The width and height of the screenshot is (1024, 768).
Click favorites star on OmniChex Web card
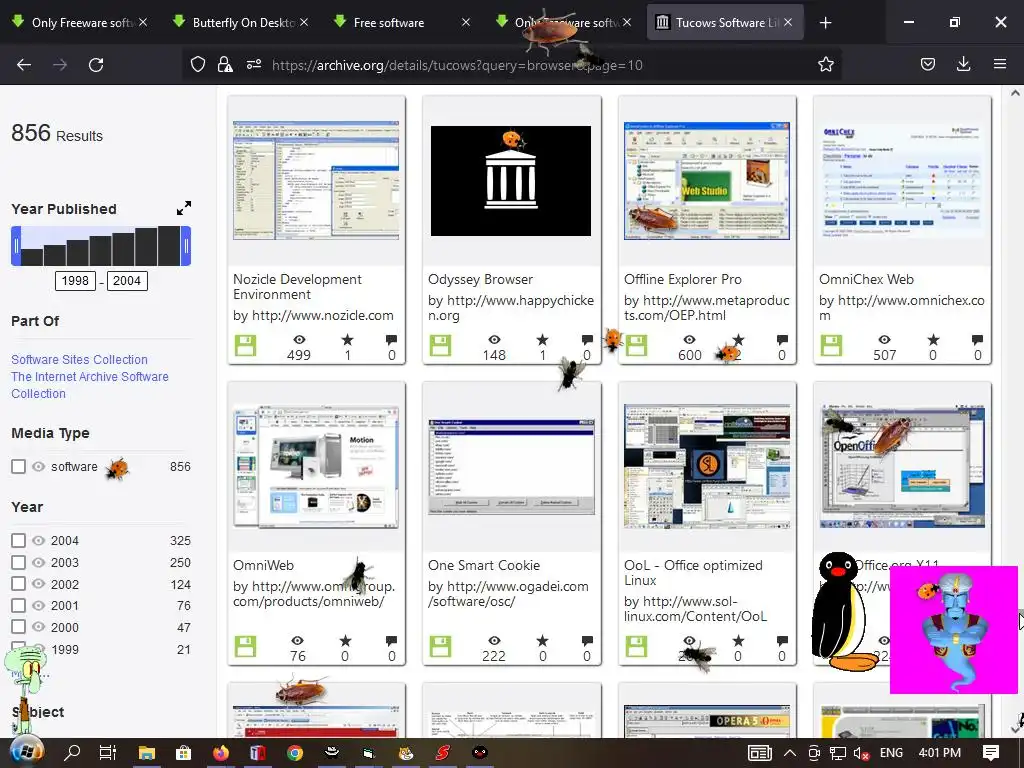click(933, 340)
